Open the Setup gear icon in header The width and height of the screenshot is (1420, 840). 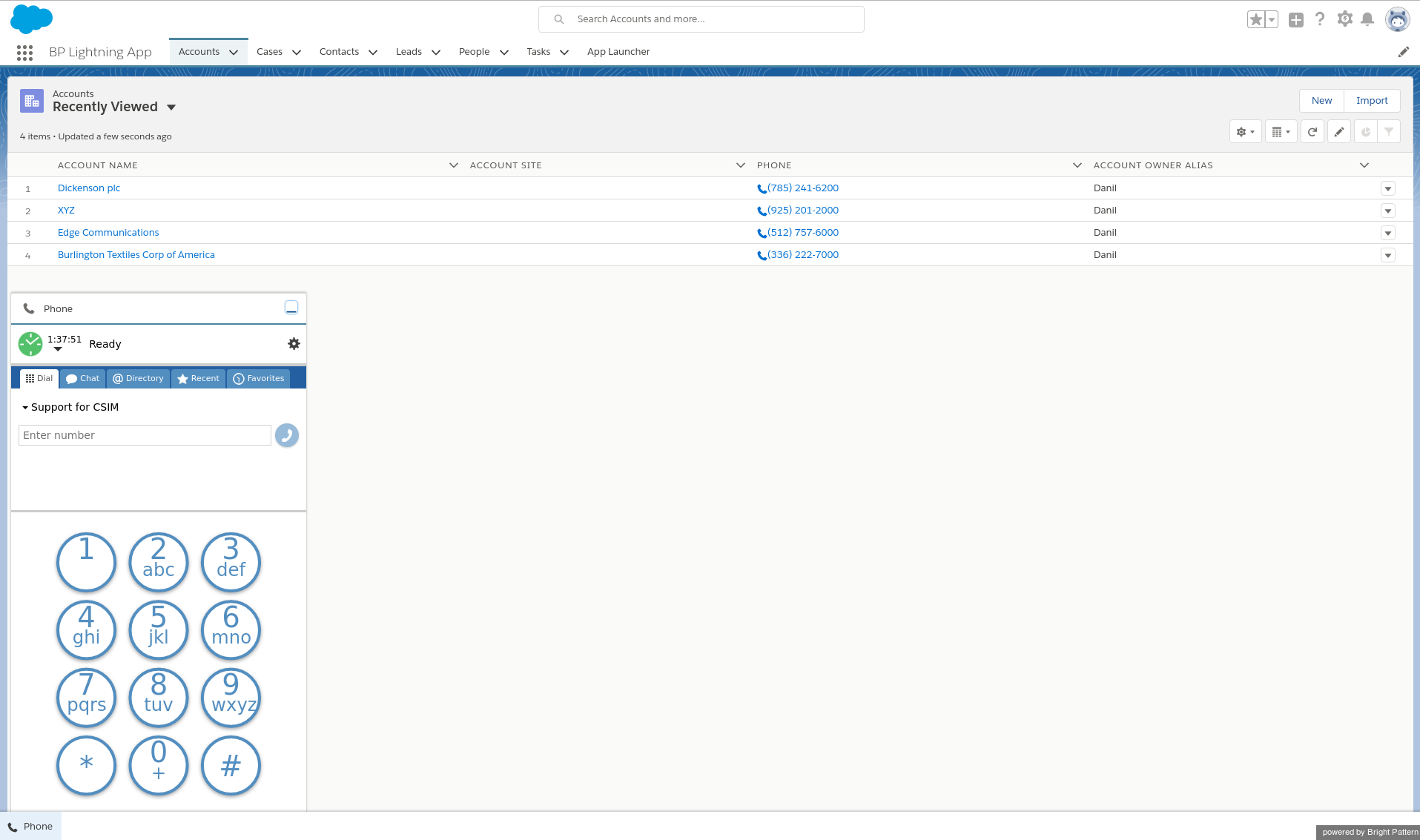pyautogui.click(x=1344, y=19)
